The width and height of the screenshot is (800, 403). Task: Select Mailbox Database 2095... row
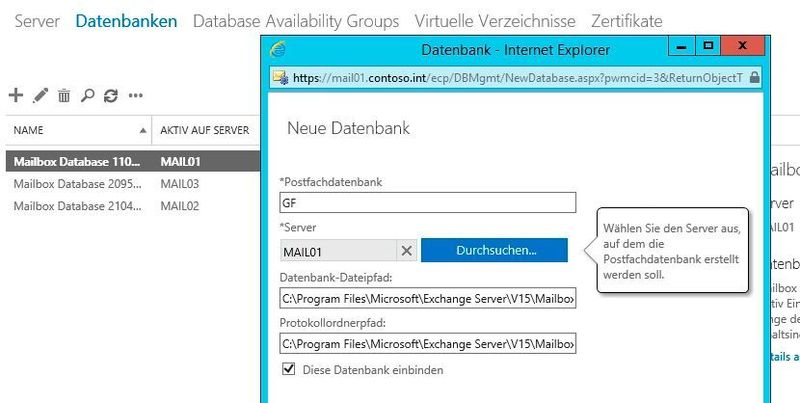coord(133,184)
